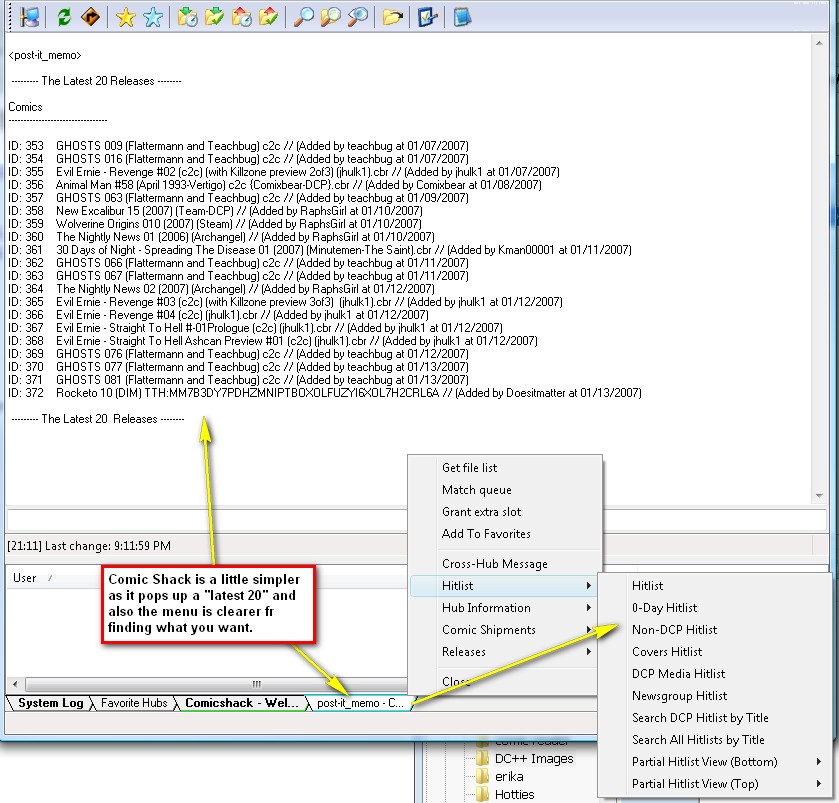
Task: Switch to the Favorite Hubs tab
Action: [x=134, y=703]
